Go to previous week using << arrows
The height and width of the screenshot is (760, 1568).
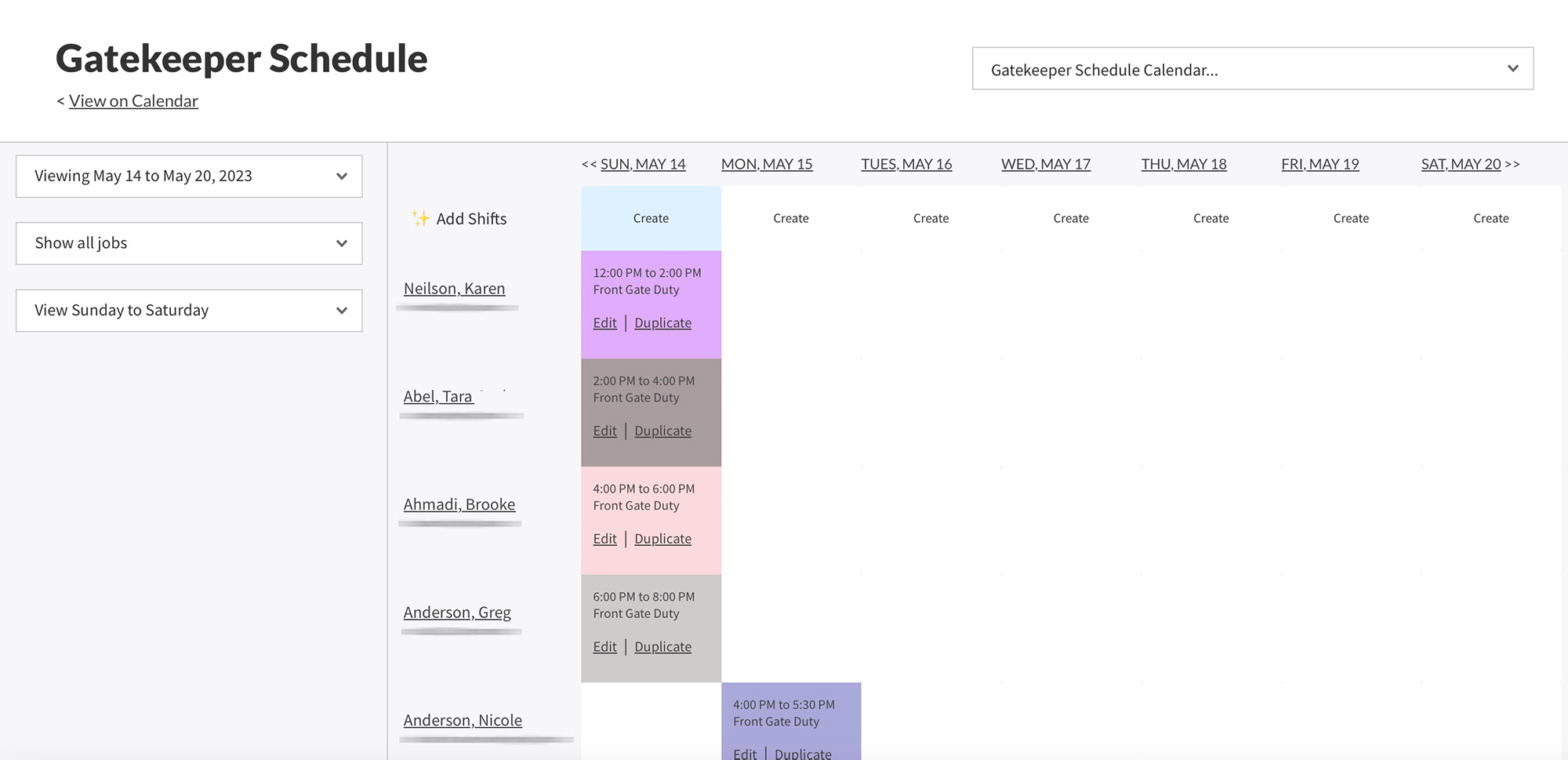tap(589, 165)
